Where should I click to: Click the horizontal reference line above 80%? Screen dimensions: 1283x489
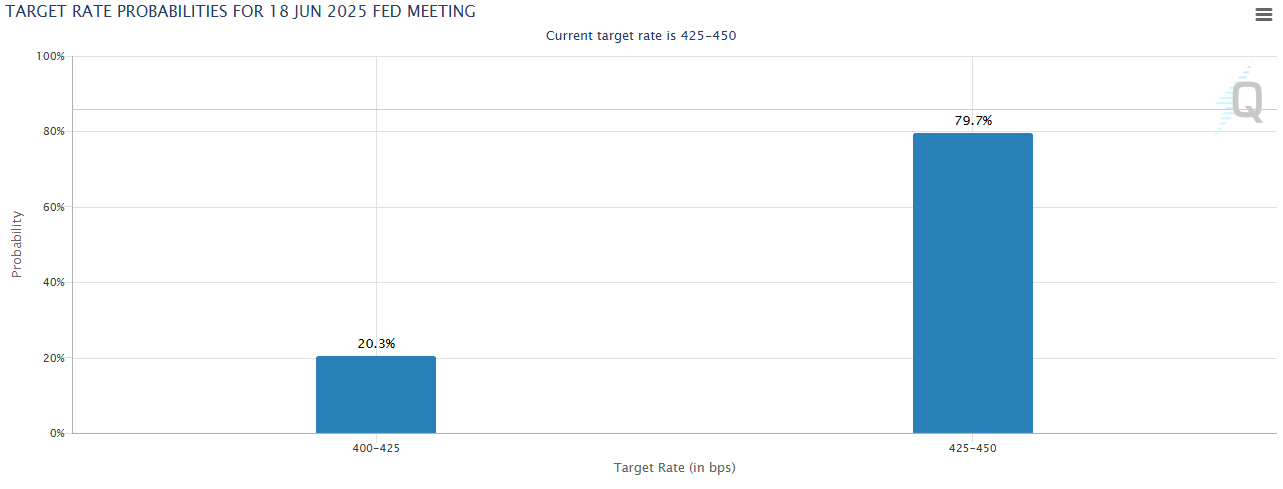640,109
